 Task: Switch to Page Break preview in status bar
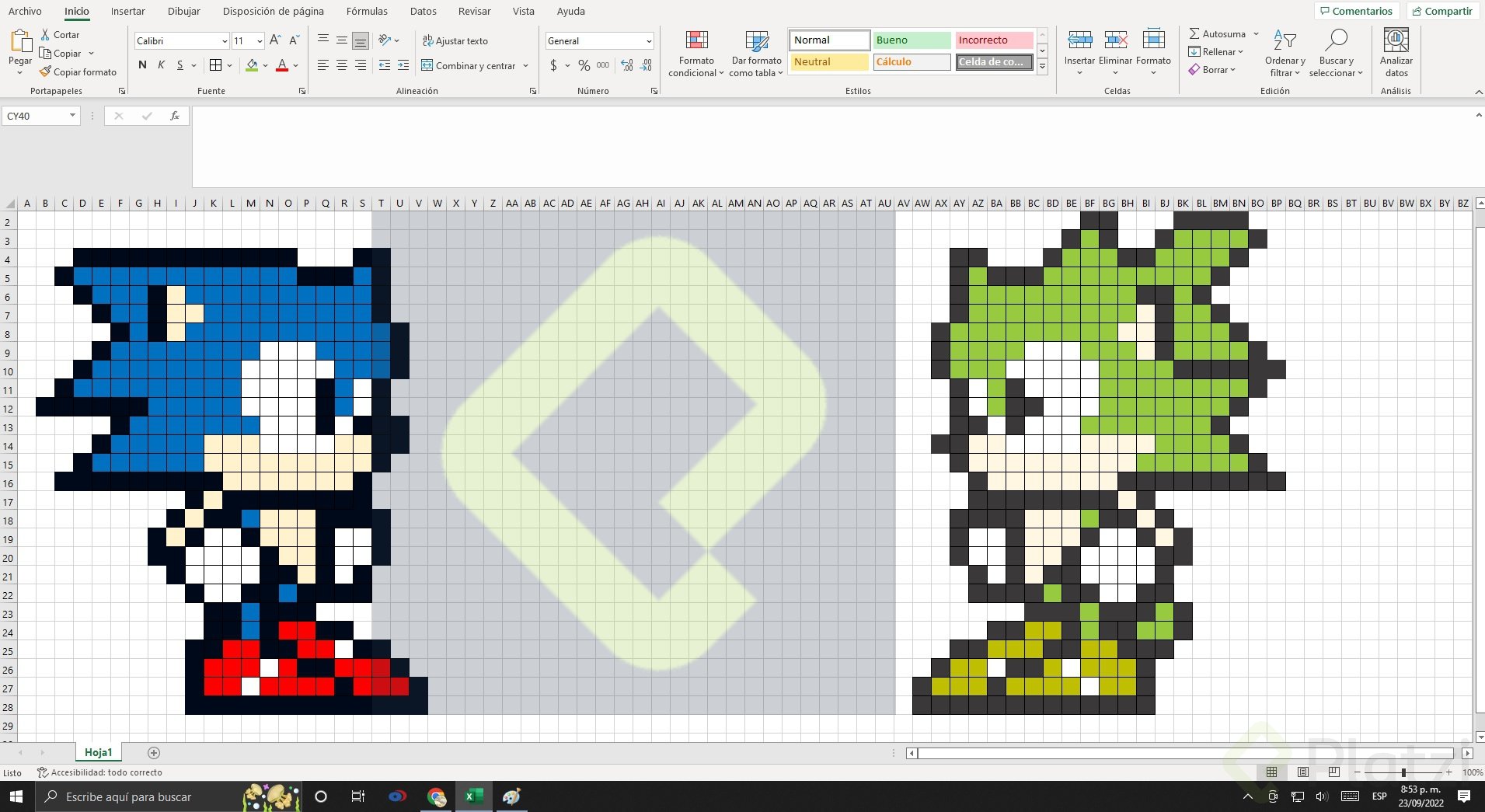pos(1334,772)
